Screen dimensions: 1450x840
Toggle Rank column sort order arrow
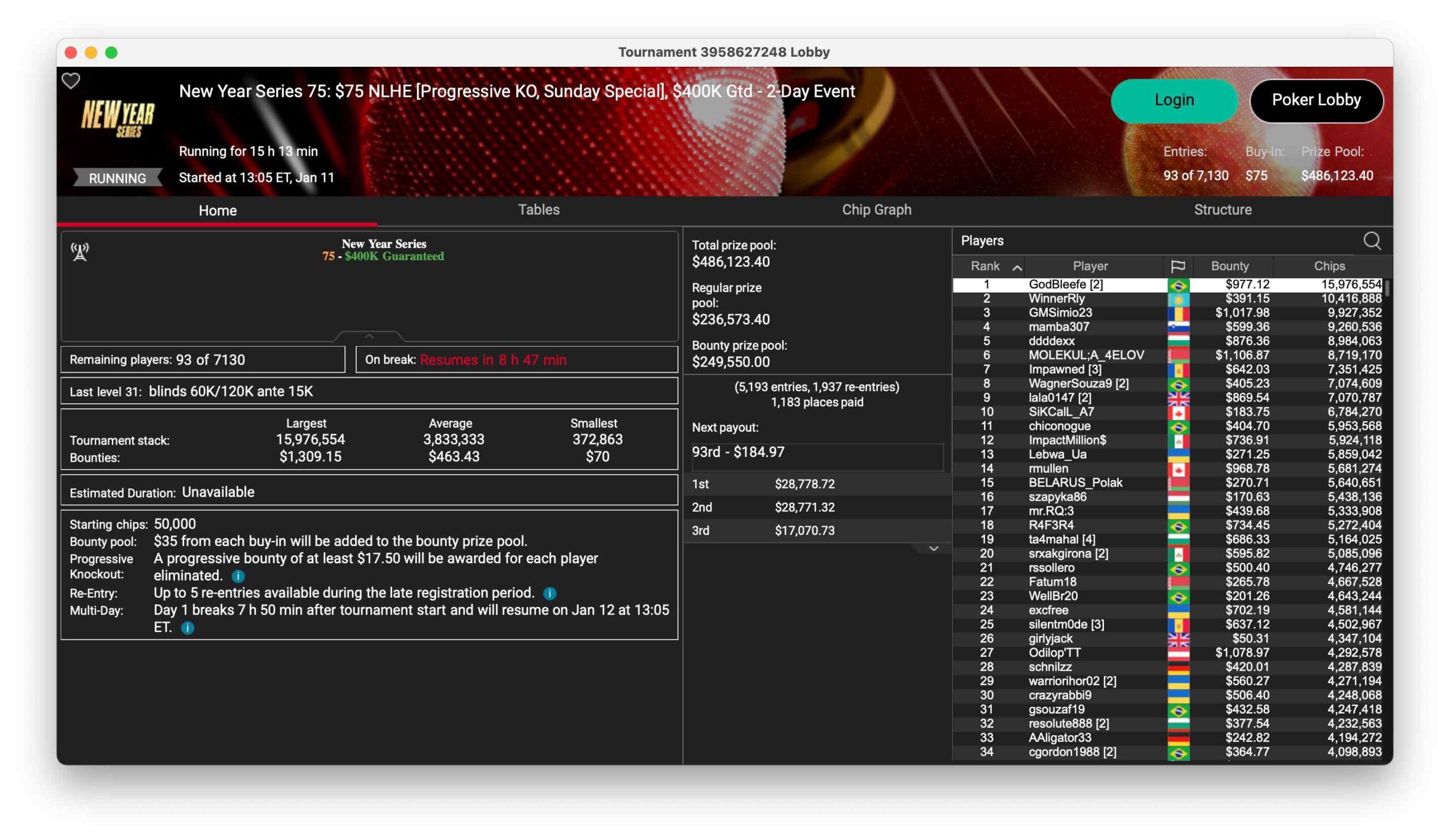click(x=1017, y=267)
